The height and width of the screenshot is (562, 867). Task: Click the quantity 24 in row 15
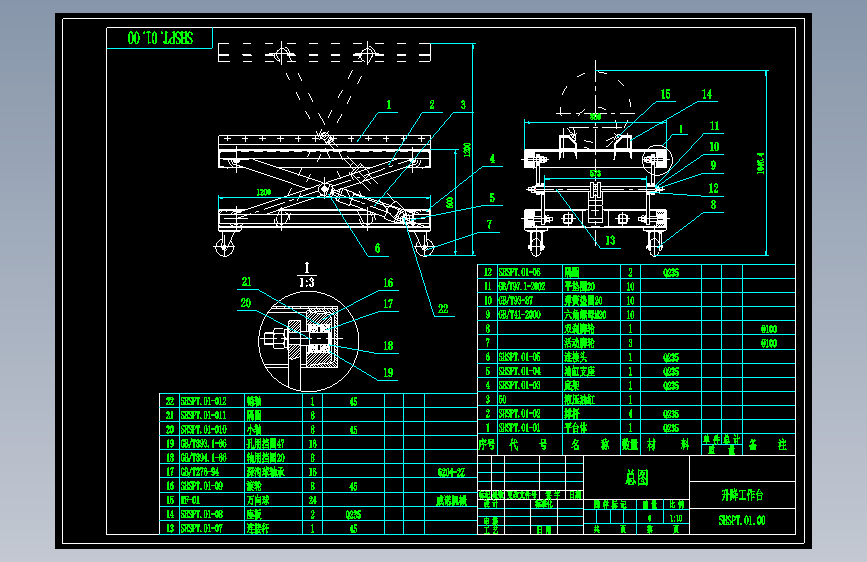pyautogui.click(x=312, y=500)
